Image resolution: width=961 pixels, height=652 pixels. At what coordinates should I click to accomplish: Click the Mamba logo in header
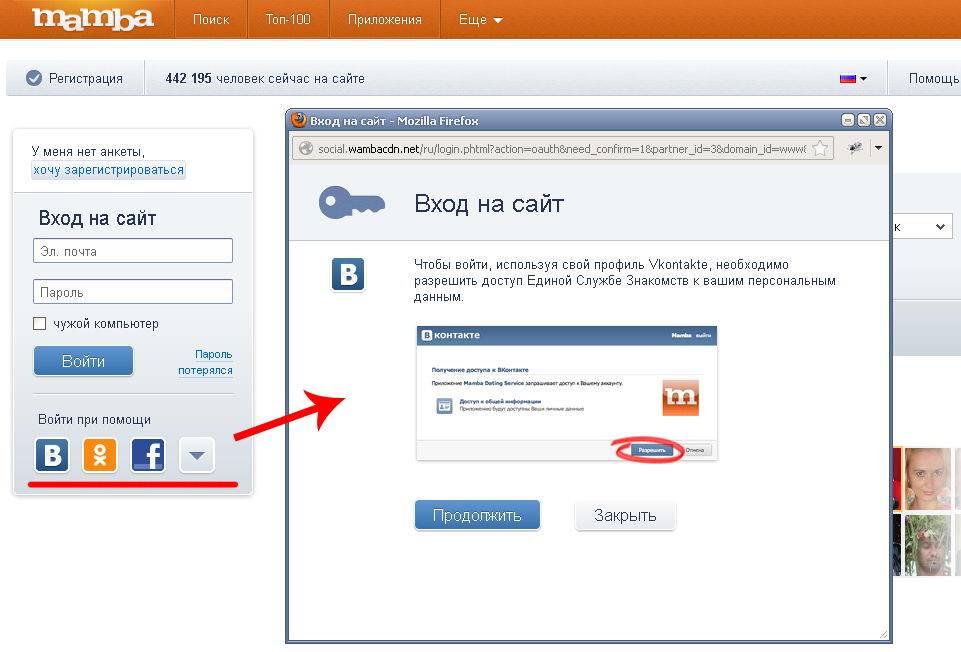pyautogui.click(x=92, y=19)
